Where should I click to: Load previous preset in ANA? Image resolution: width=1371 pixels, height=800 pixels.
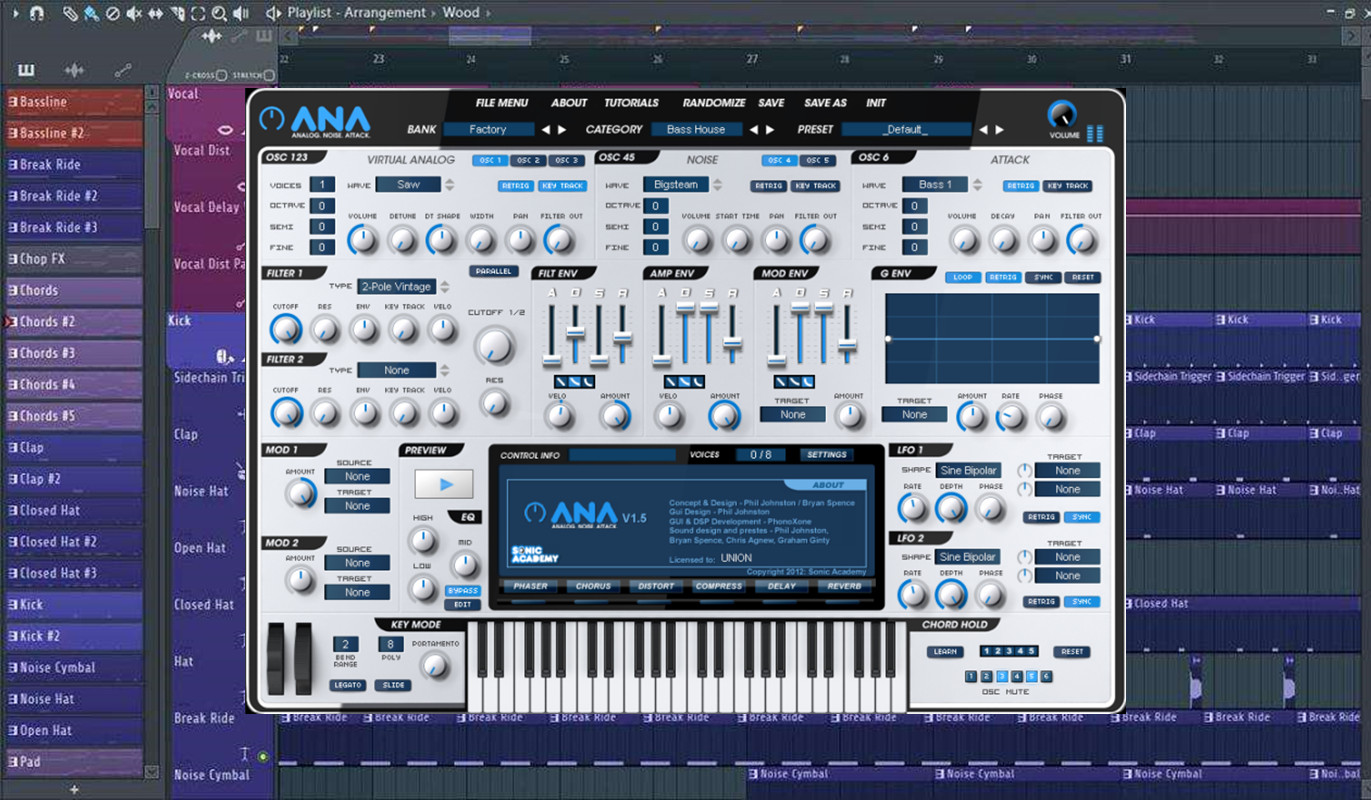983,129
